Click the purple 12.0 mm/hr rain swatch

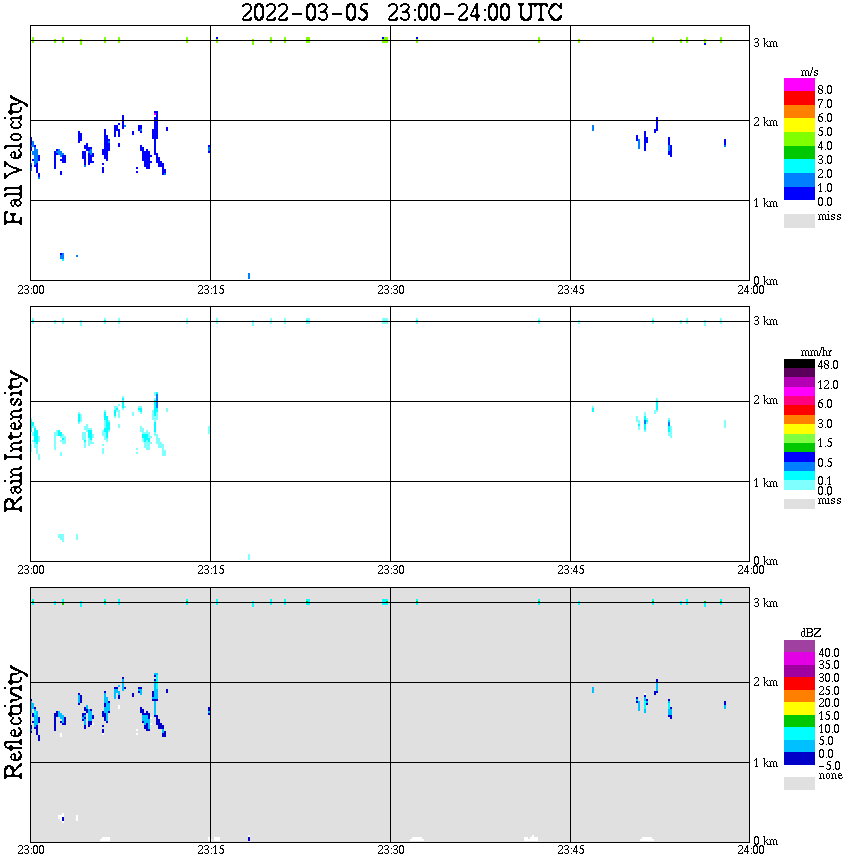tap(799, 383)
